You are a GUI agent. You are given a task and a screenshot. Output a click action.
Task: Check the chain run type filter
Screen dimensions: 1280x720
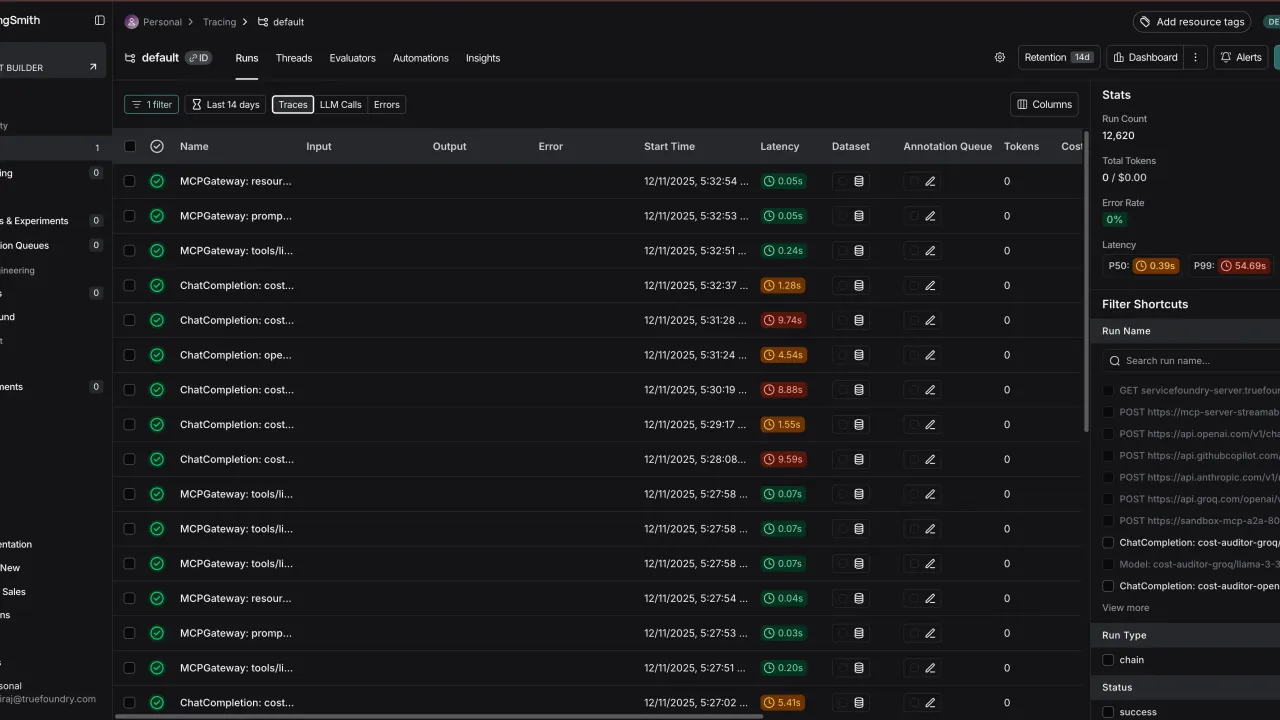[x=1108, y=660]
